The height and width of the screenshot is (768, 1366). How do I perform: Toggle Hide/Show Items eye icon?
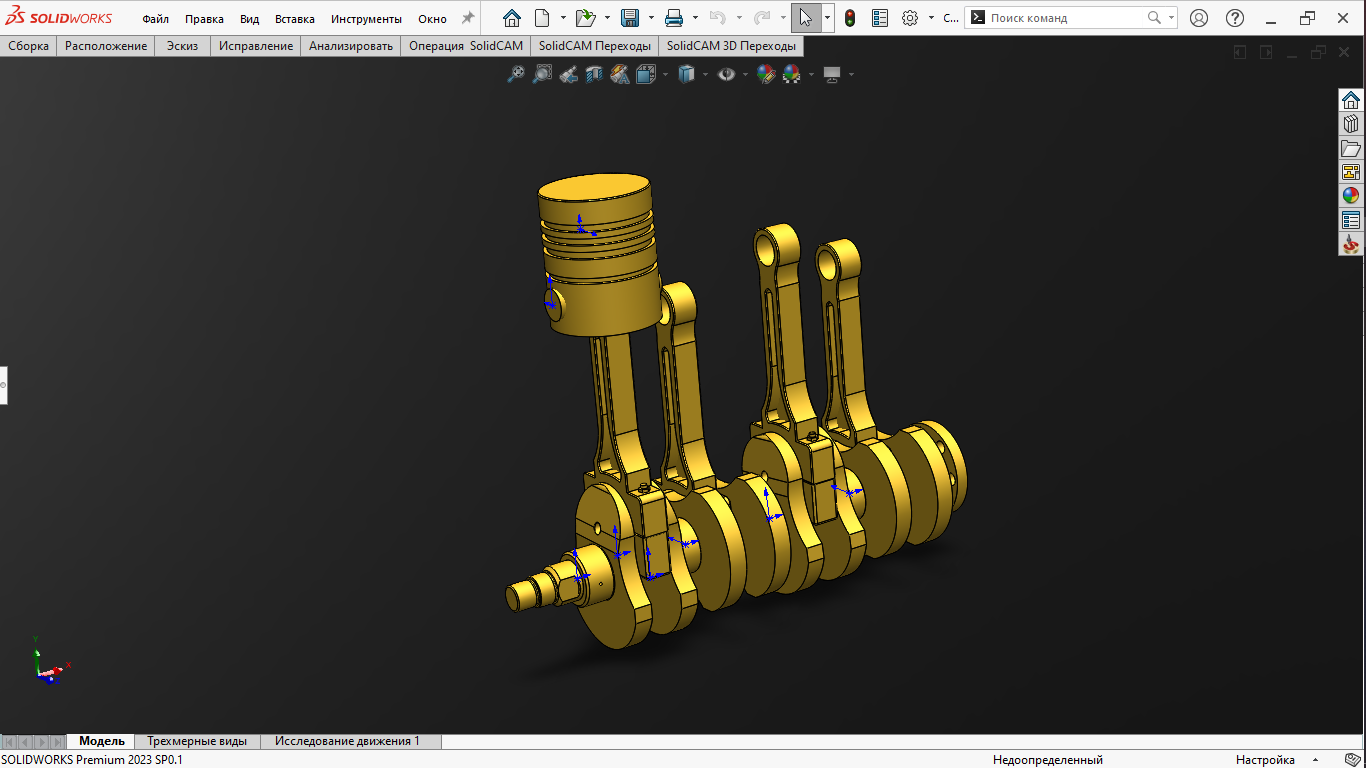(x=727, y=74)
